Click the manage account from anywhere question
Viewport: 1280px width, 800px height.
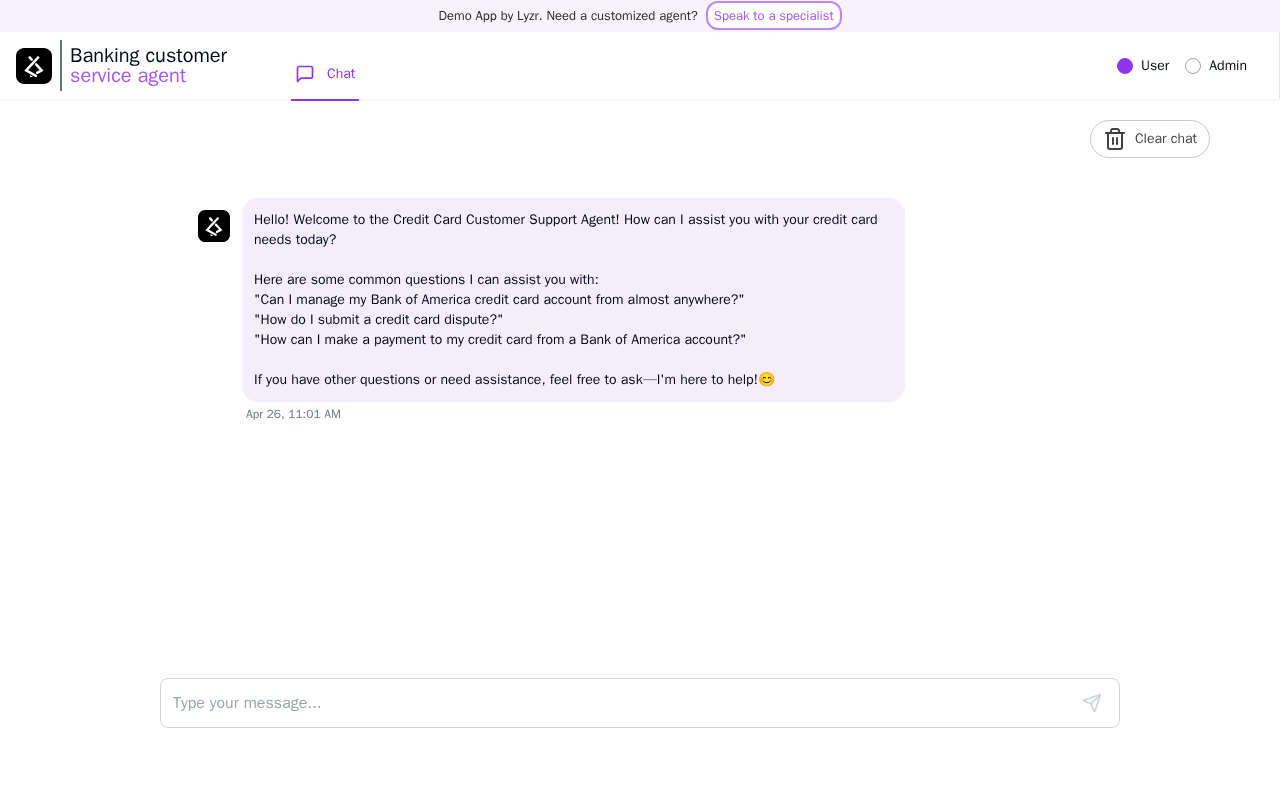tap(499, 300)
